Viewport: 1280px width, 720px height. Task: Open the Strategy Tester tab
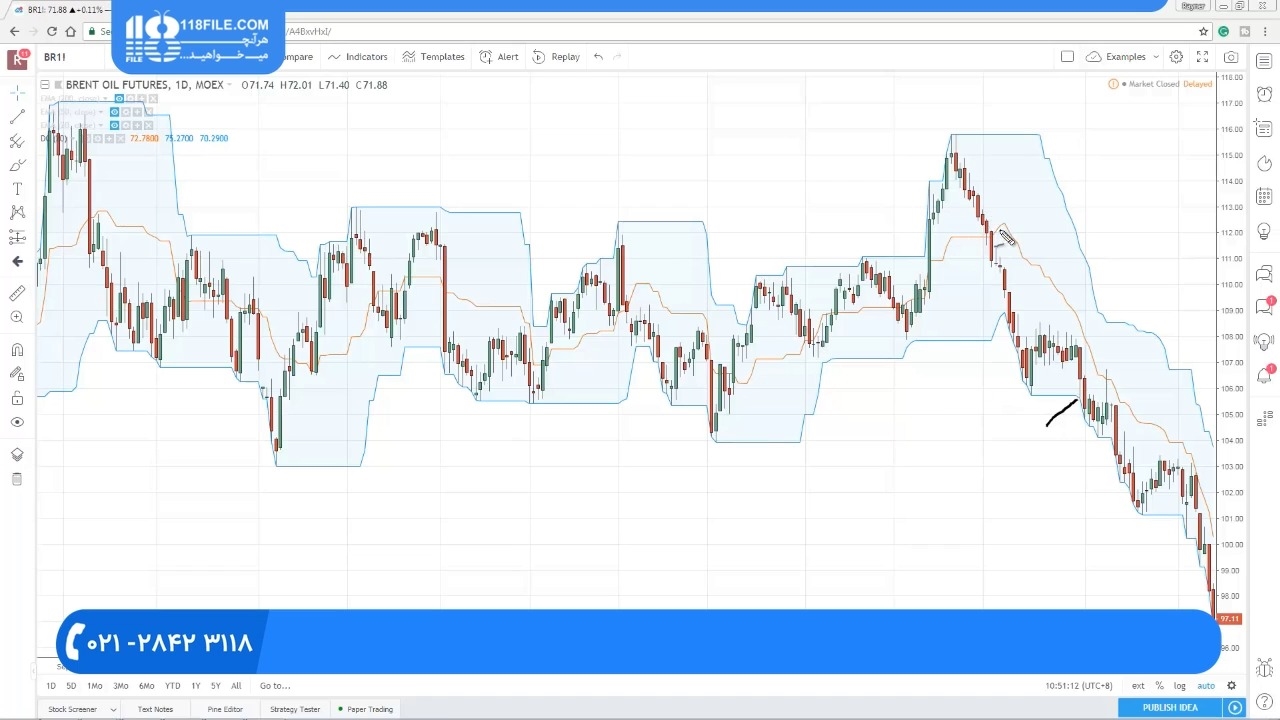pyautogui.click(x=295, y=709)
